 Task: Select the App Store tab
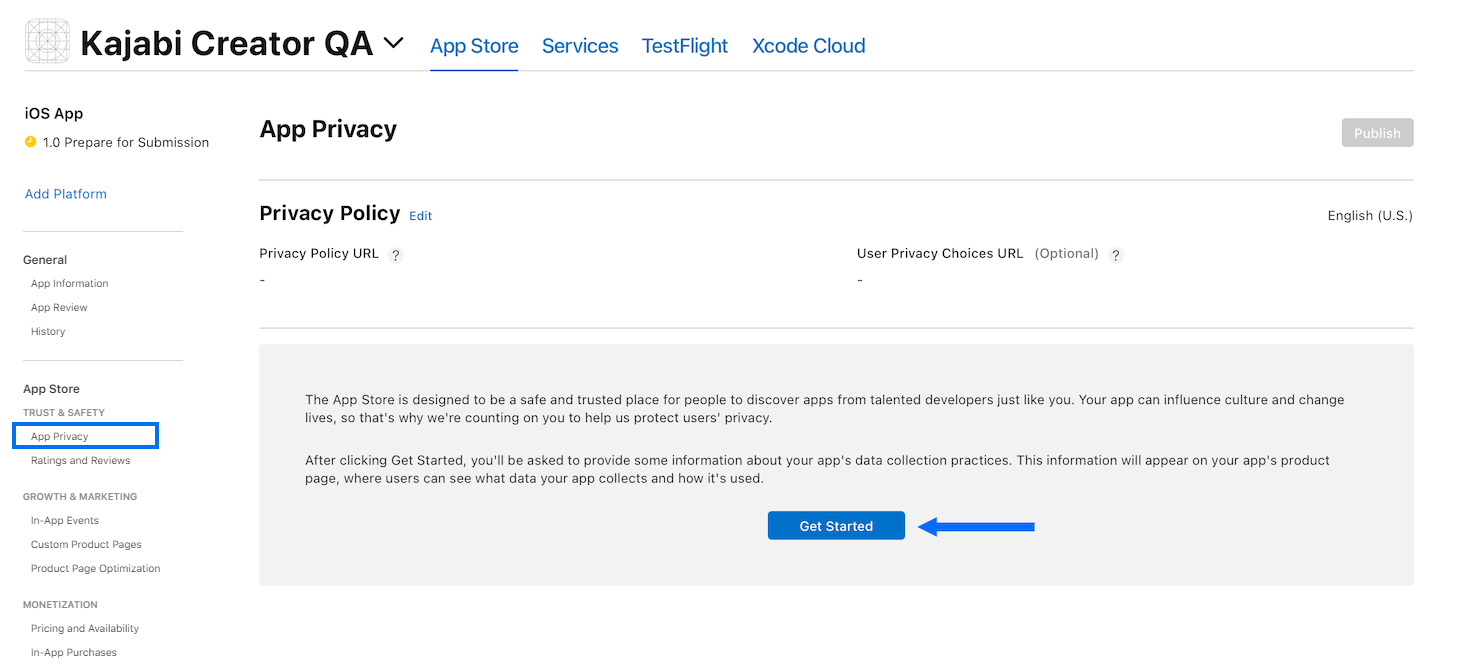(474, 46)
